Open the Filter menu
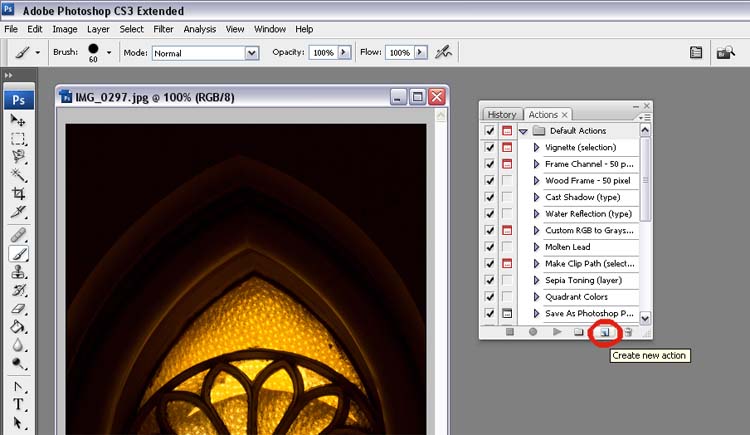 point(163,29)
